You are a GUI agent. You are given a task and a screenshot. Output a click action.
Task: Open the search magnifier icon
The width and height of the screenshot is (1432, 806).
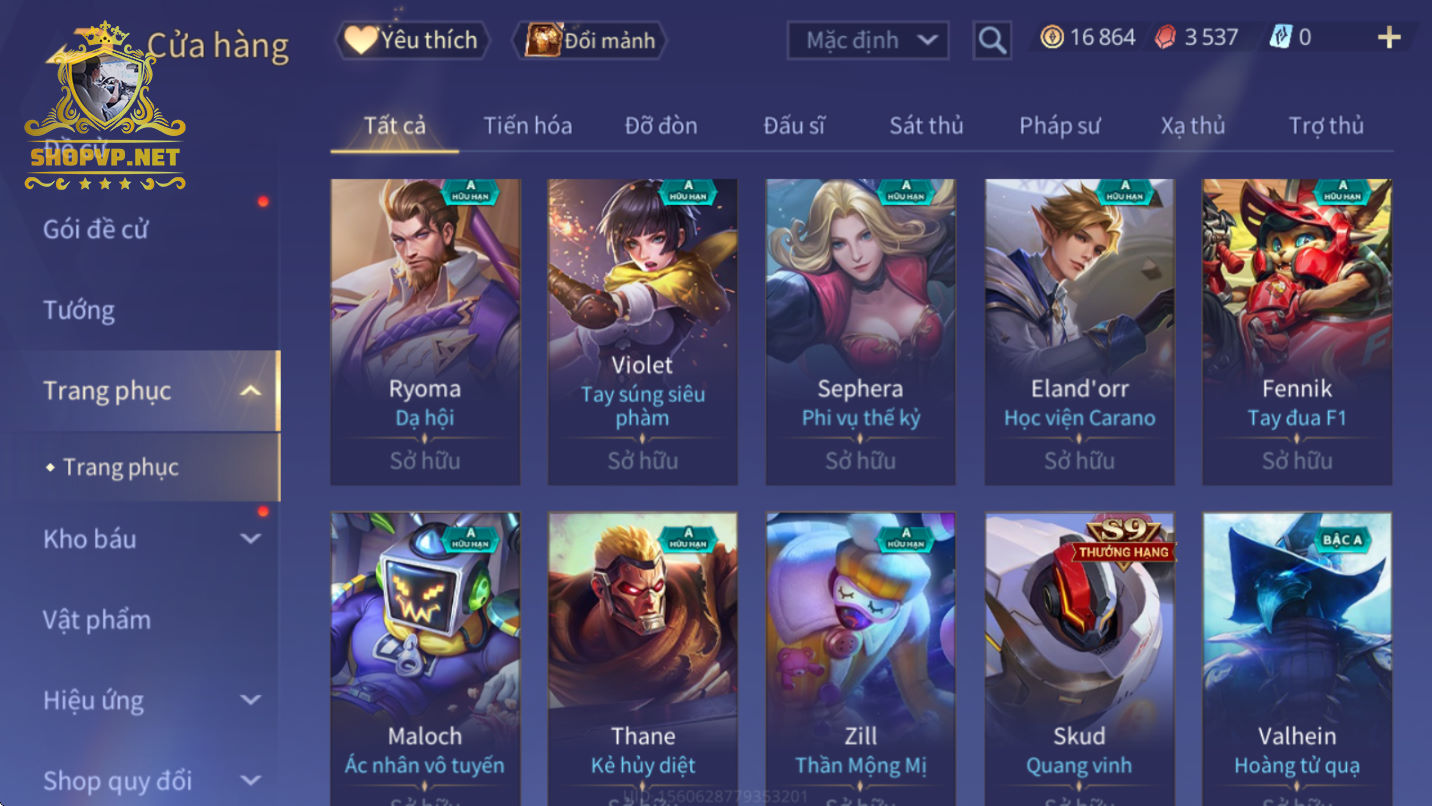pyautogui.click(x=991, y=40)
